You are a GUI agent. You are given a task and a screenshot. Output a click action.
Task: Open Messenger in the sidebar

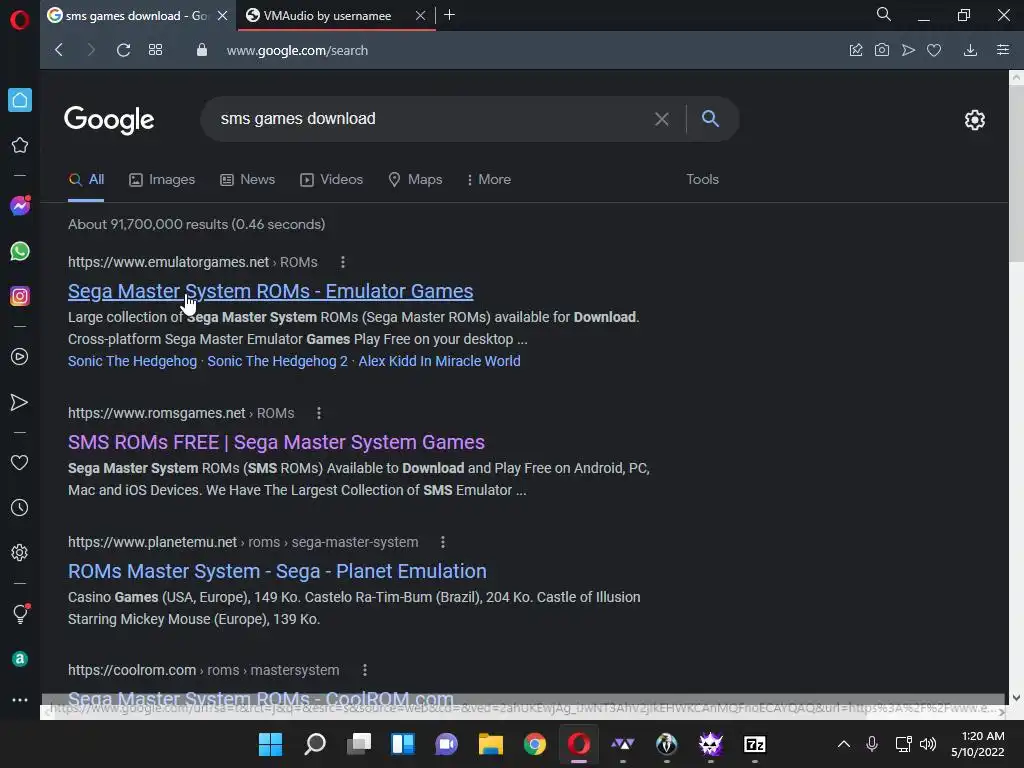(x=20, y=206)
